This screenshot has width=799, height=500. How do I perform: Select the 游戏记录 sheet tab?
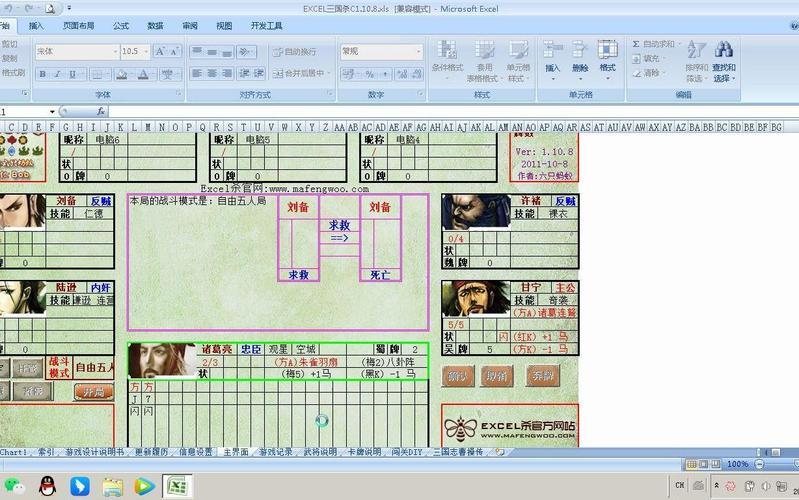pyautogui.click(x=276, y=452)
